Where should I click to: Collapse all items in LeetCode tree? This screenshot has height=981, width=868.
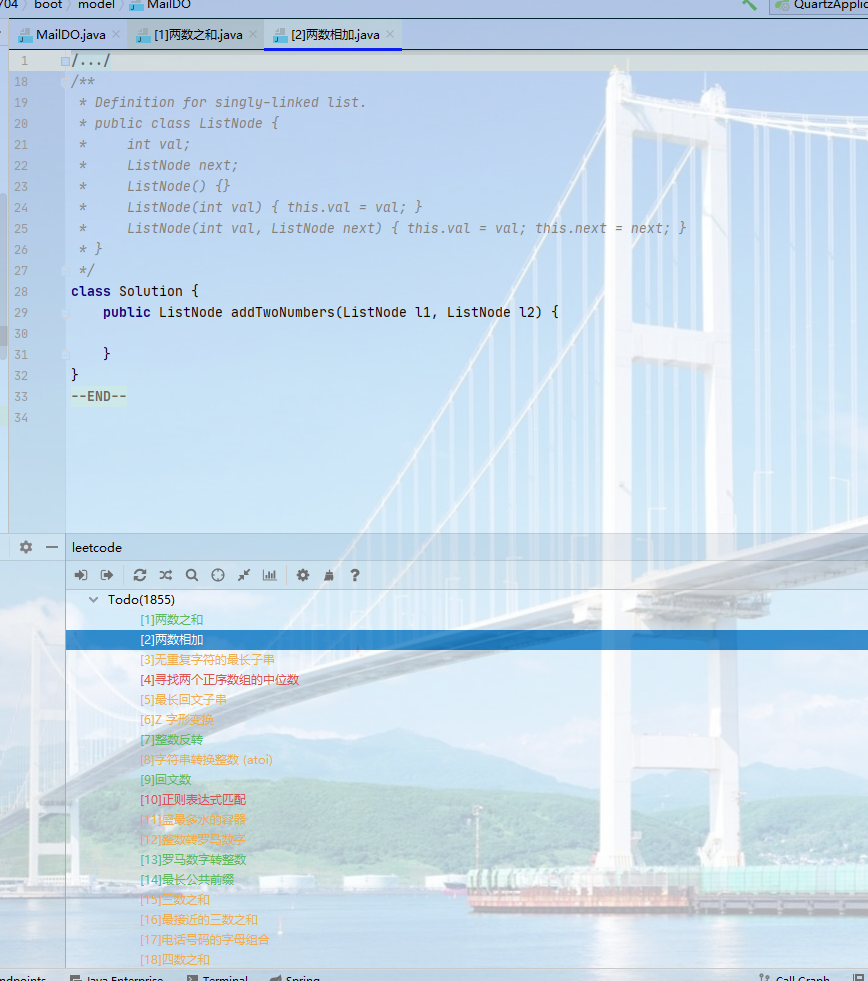pyautogui.click(x=243, y=575)
